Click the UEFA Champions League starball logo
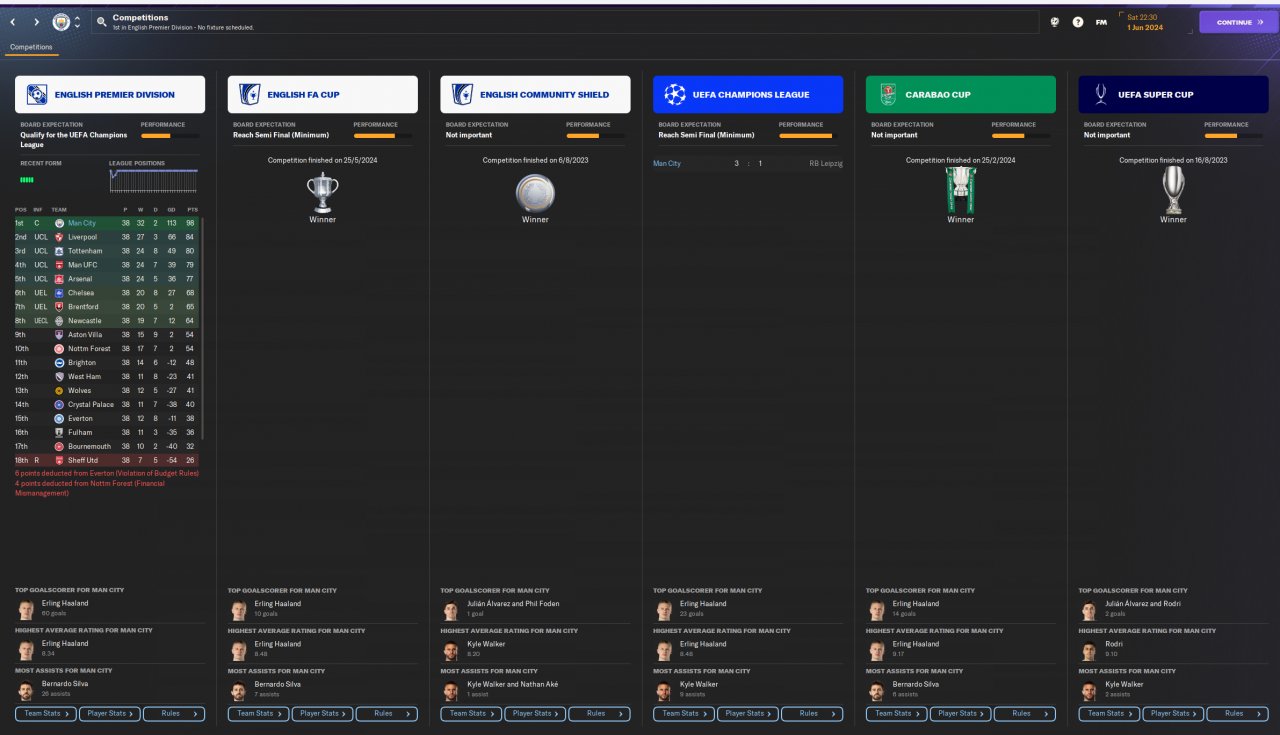 point(675,95)
